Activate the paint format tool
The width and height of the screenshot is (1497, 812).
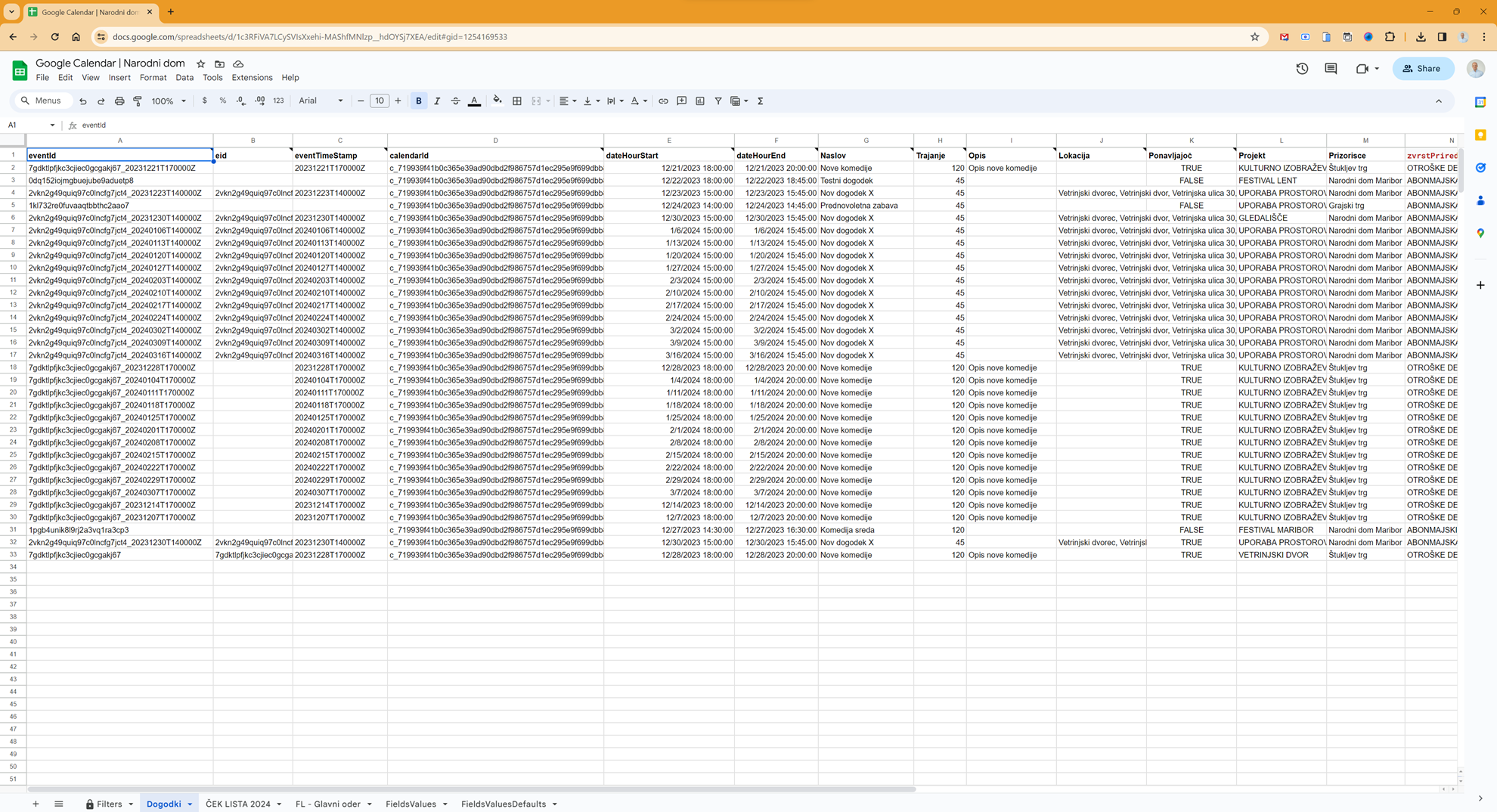[x=138, y=101]
